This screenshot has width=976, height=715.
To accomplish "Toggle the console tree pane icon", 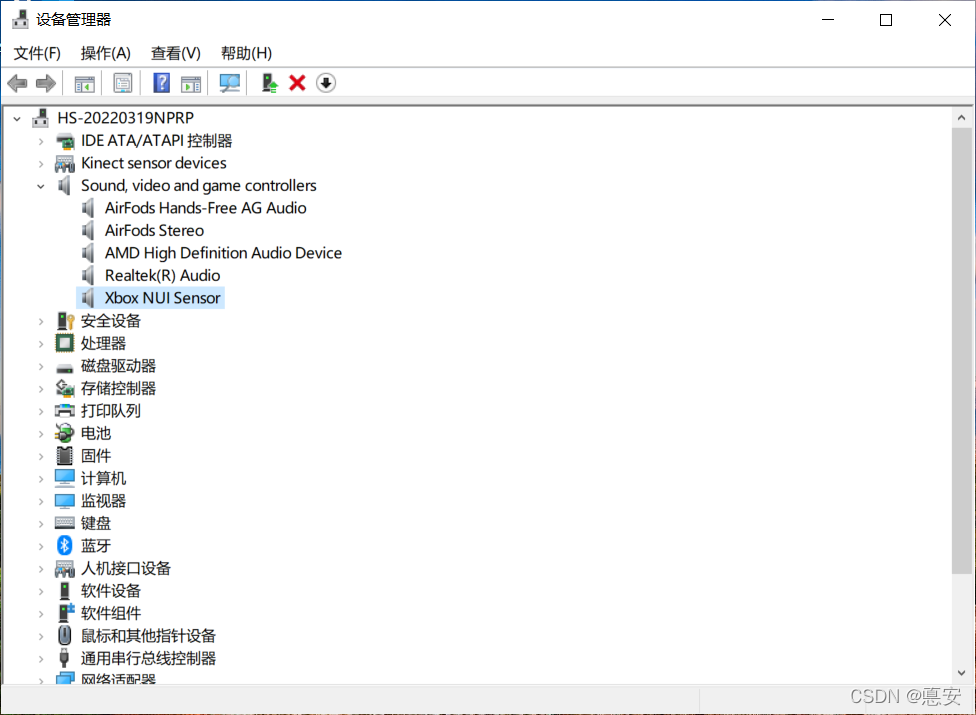I will (84, 83).
